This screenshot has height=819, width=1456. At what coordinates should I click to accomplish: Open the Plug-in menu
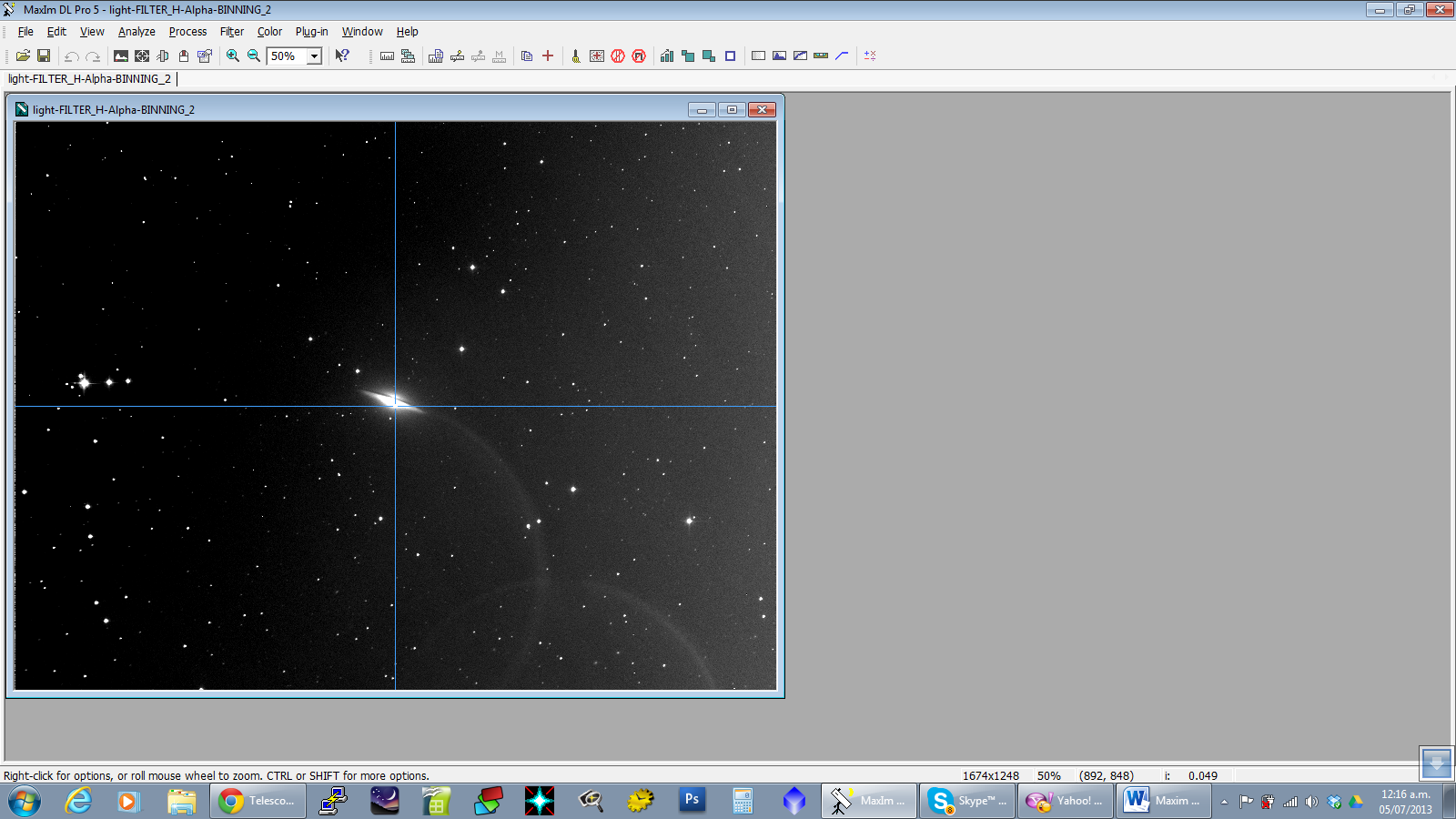click(x=311, y=31)
